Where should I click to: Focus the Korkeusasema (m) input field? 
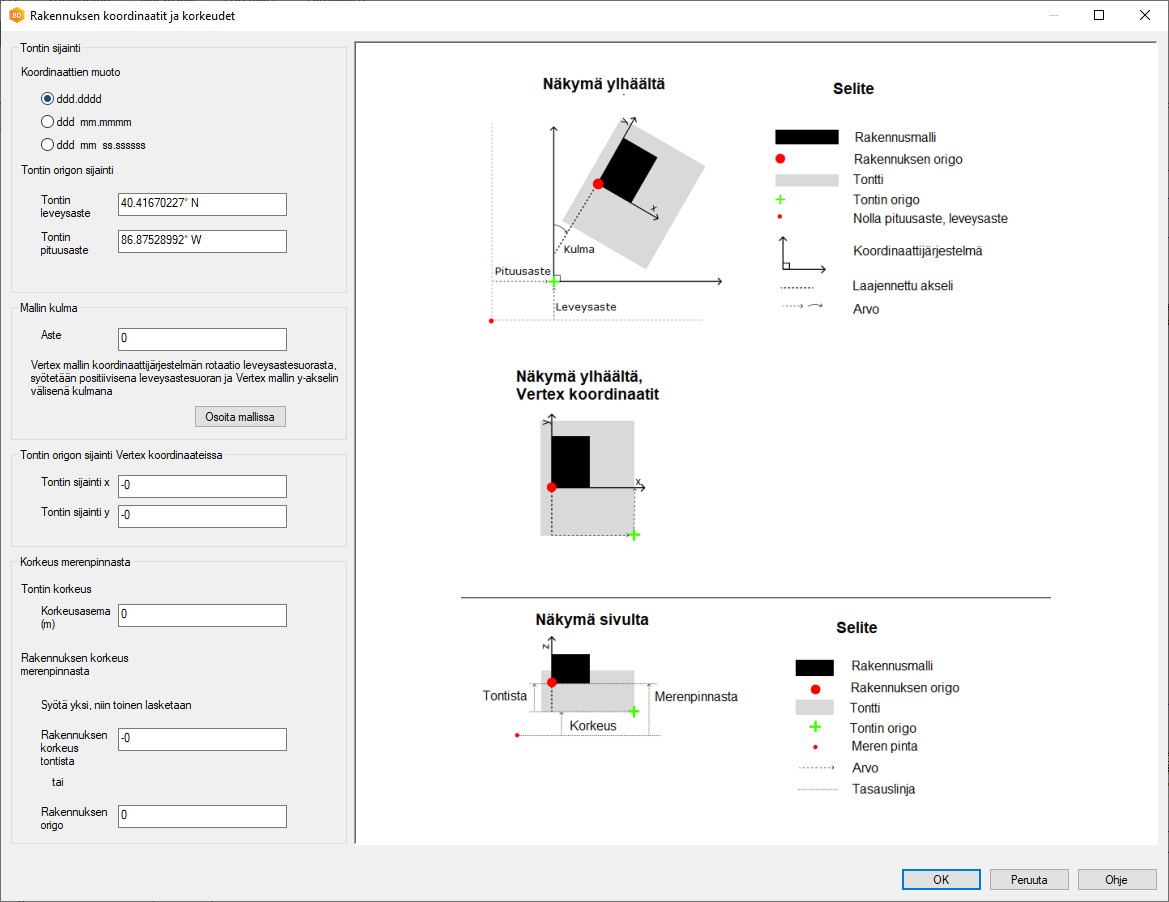(202, 615)
